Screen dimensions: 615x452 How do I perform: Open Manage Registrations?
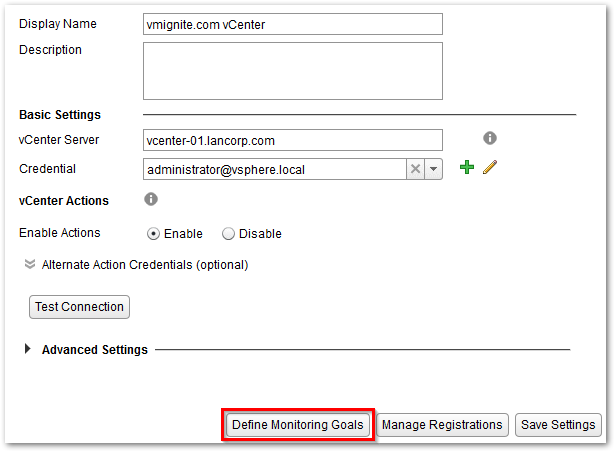point(442,425)
